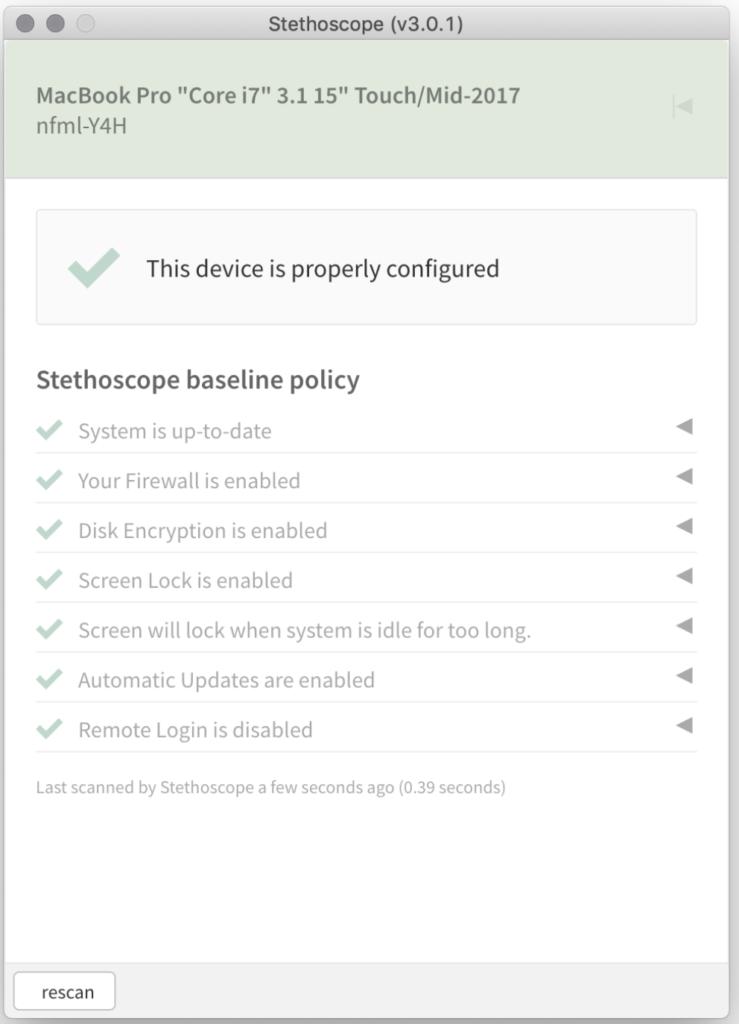Screen dimensions: 739x1024
Task: Expand Automatic Updates details arrow
Action: pyautogui.click(x=684, y=676)
